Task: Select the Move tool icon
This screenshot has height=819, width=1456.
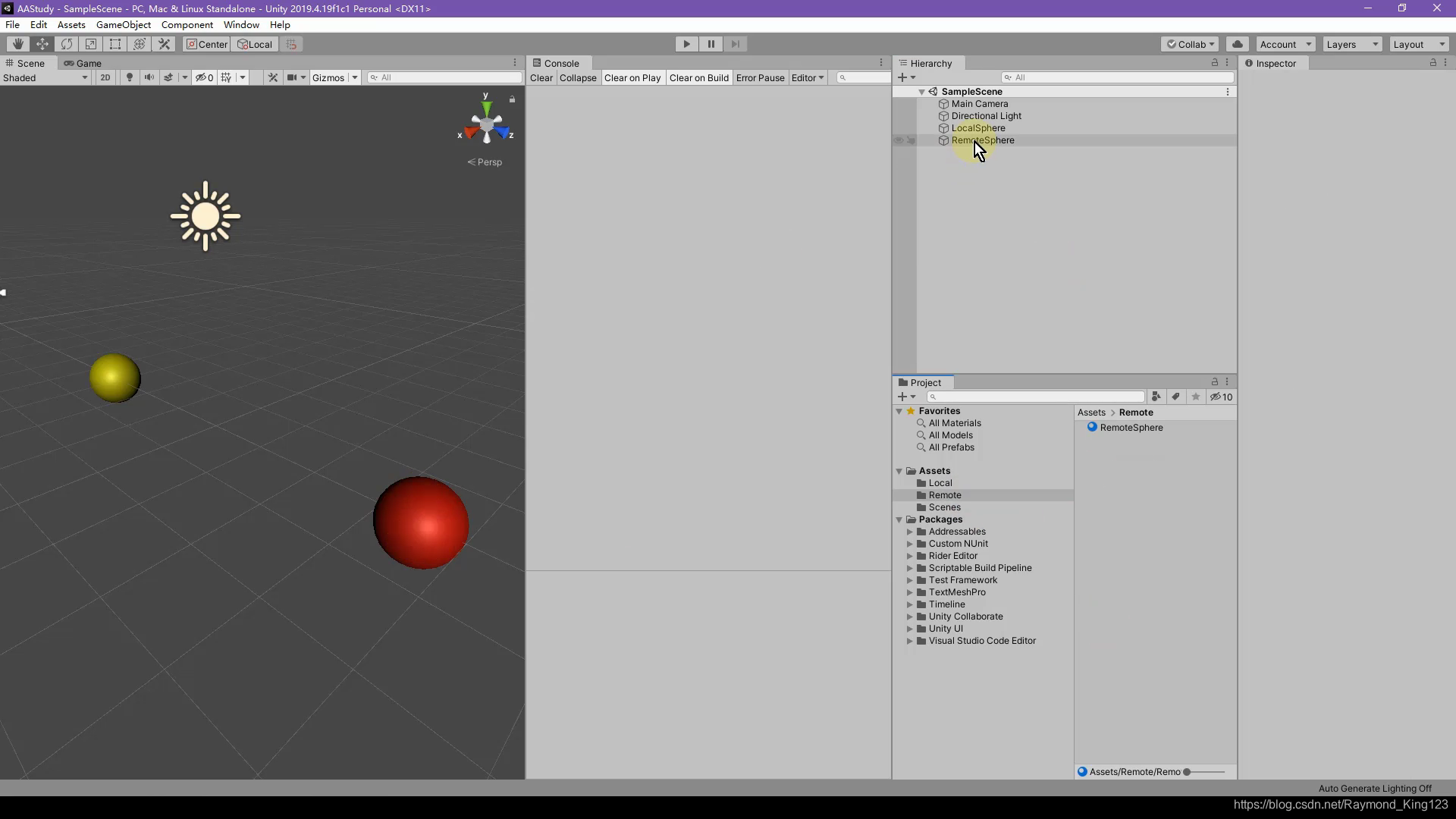Action: click(42, 44)
